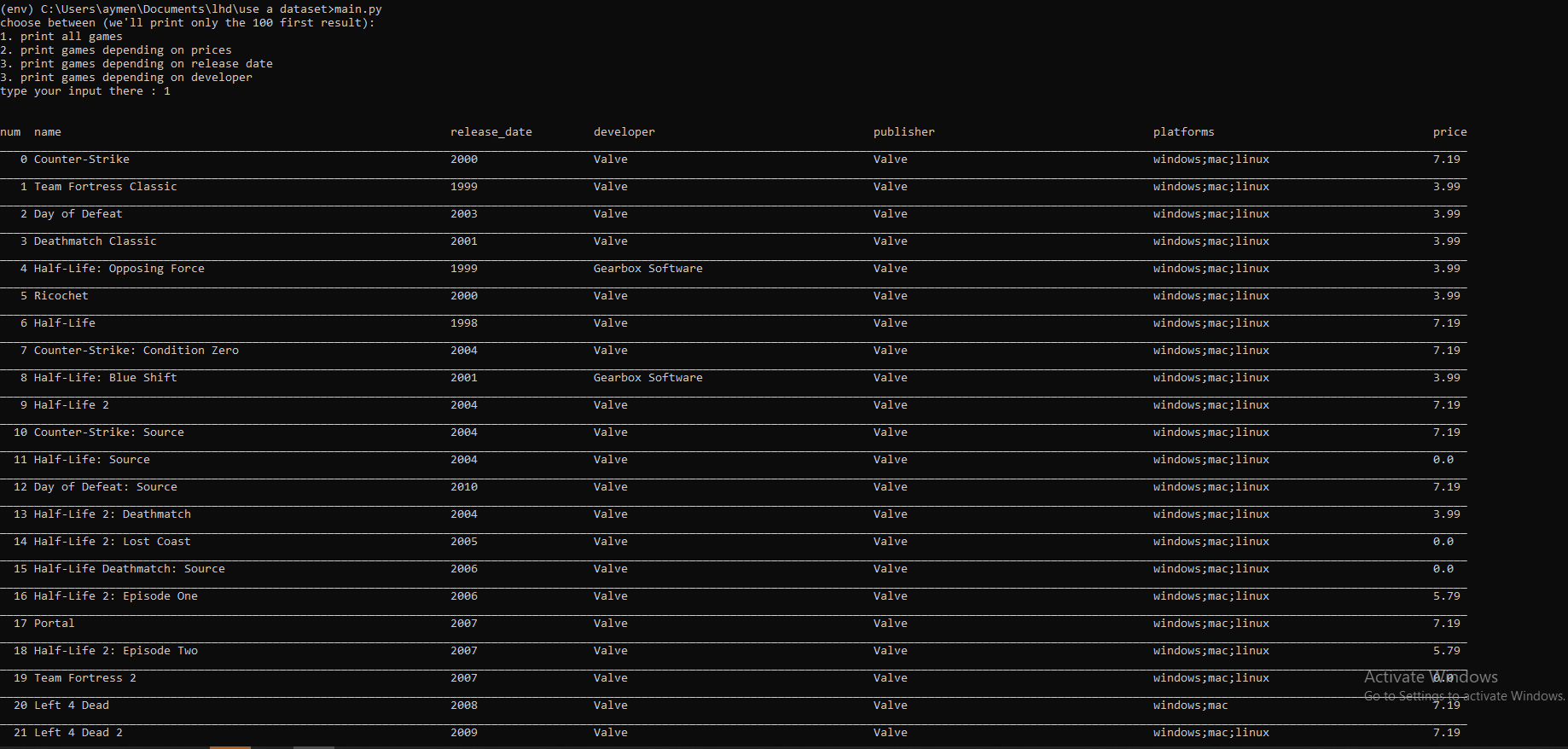Click release date '2010' for Day of Defeat: Source
The image size is (1568, 749).
(464, 487)
